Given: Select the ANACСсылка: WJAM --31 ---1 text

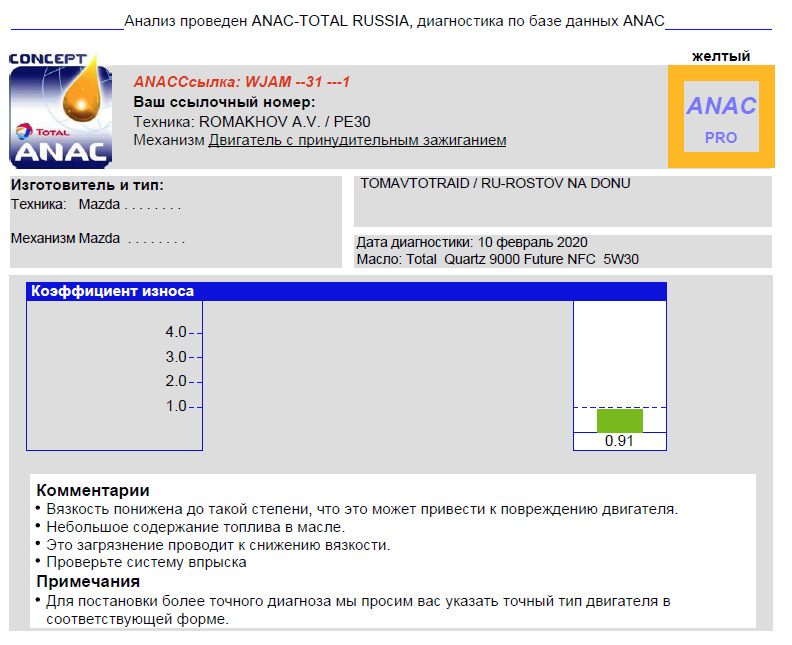Looking at the screenshot, I should tap(241, 82).
